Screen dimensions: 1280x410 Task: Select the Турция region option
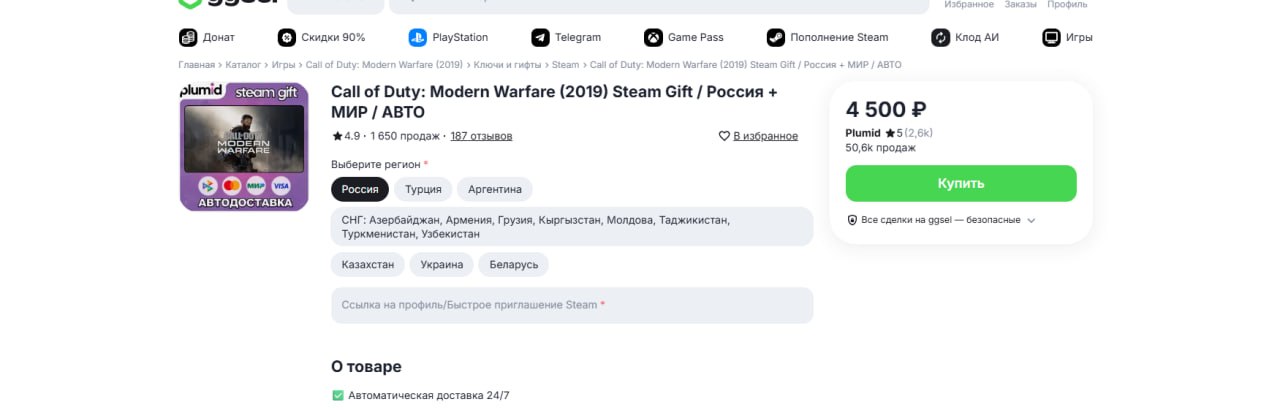click(x=423, y=189)
